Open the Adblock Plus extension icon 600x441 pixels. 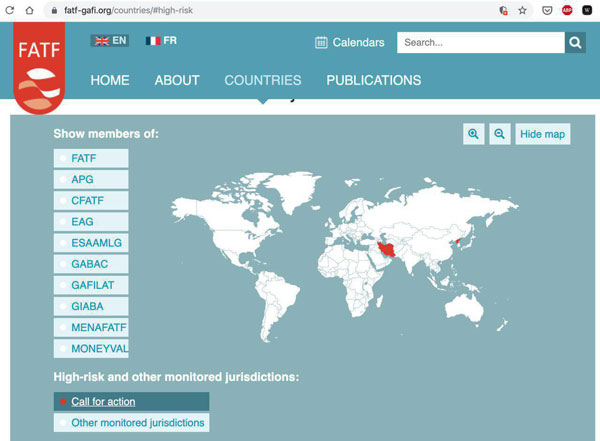pyautogui.click(x=567, y=10)
